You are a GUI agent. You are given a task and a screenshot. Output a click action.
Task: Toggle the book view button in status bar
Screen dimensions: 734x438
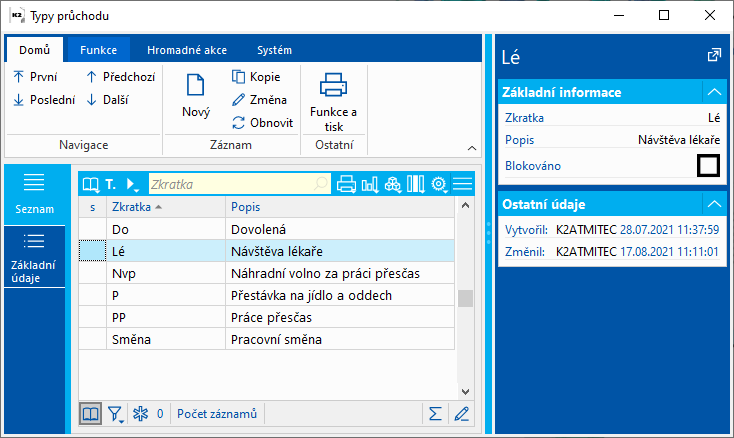pyautogui.click(x=90, y=413)
